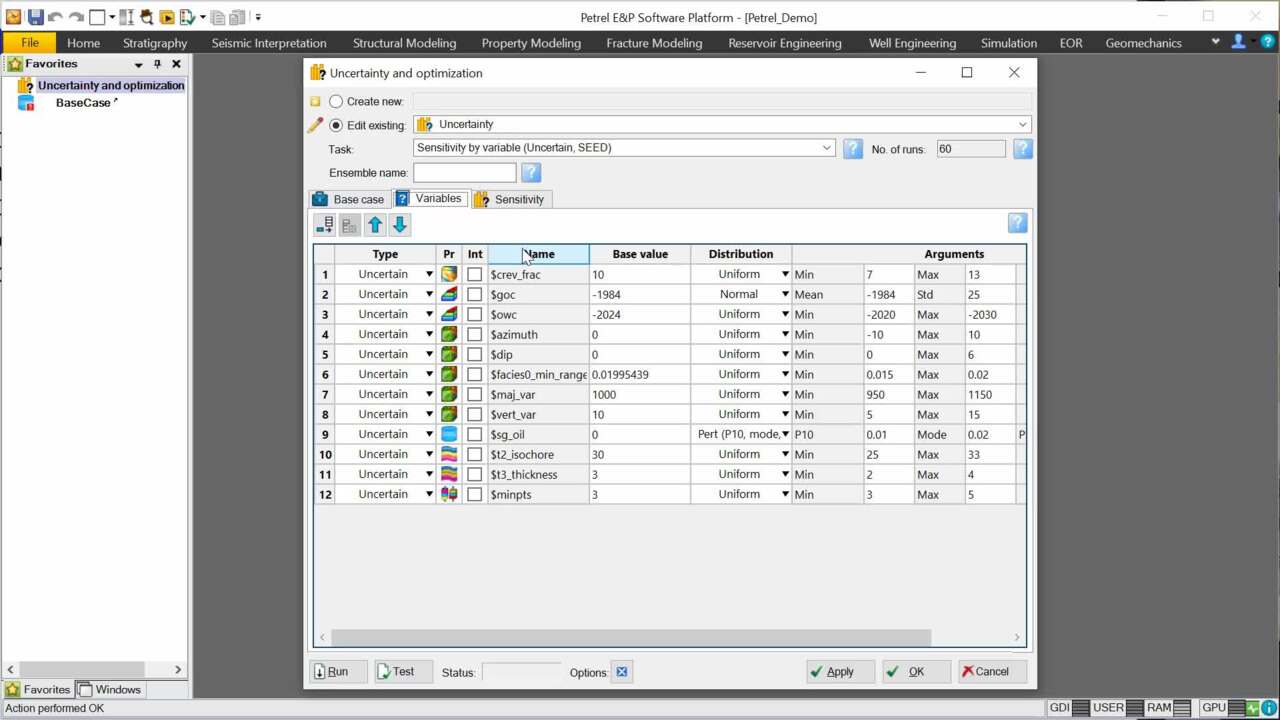Viewport: 1280px width, 720px height.
Task: Switch to the Sensitivity tab
Action: click(510, 199)
